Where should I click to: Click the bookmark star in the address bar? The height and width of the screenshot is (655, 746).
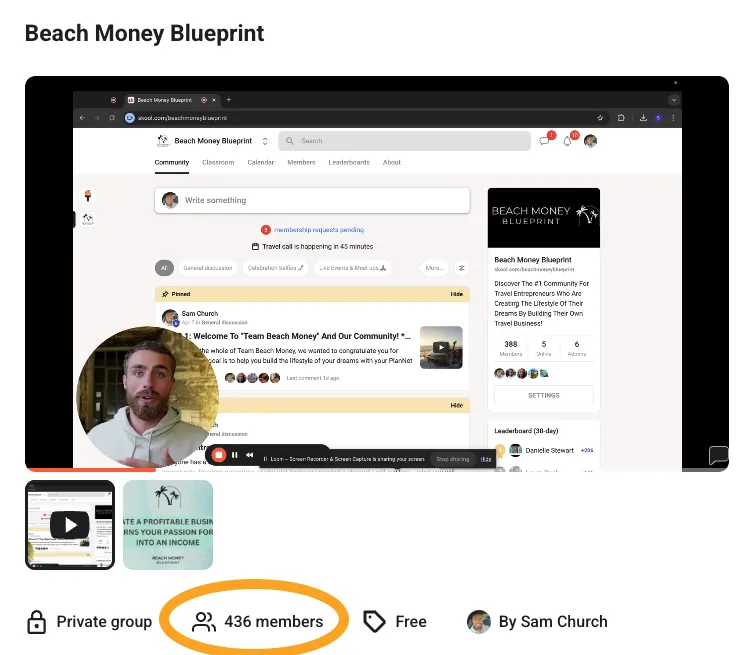click(x=600, y=118)
